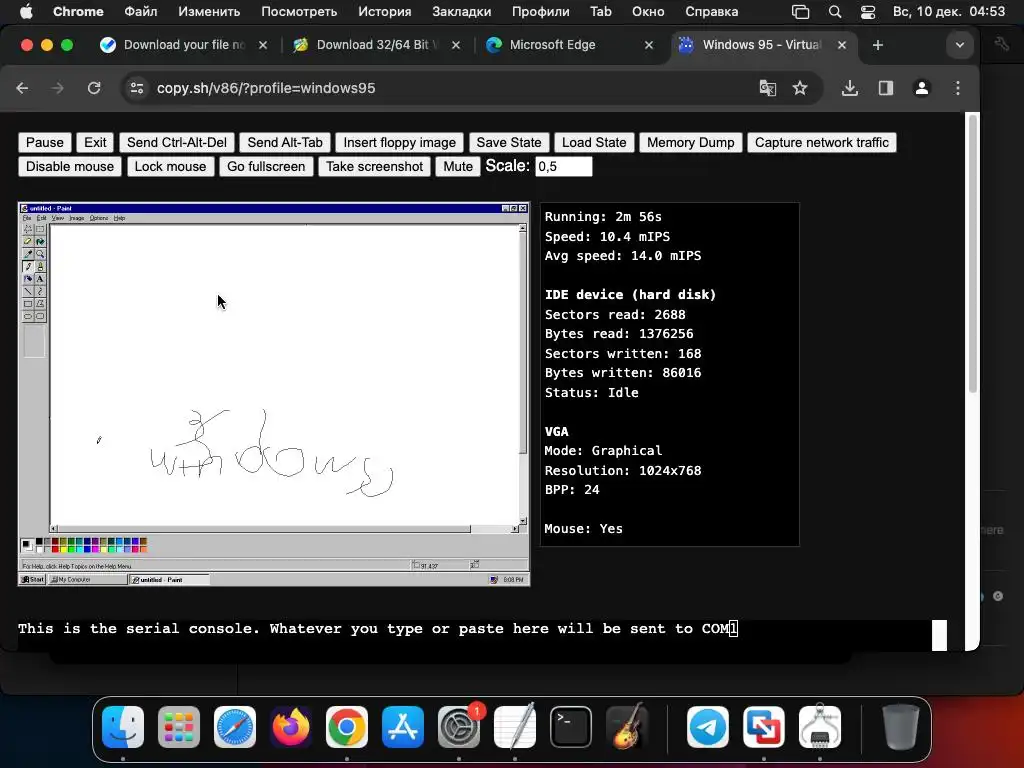This screenshot has width=1024, height=768.
Task: Switch to Download your file tab
Action: tap(184, 44)
